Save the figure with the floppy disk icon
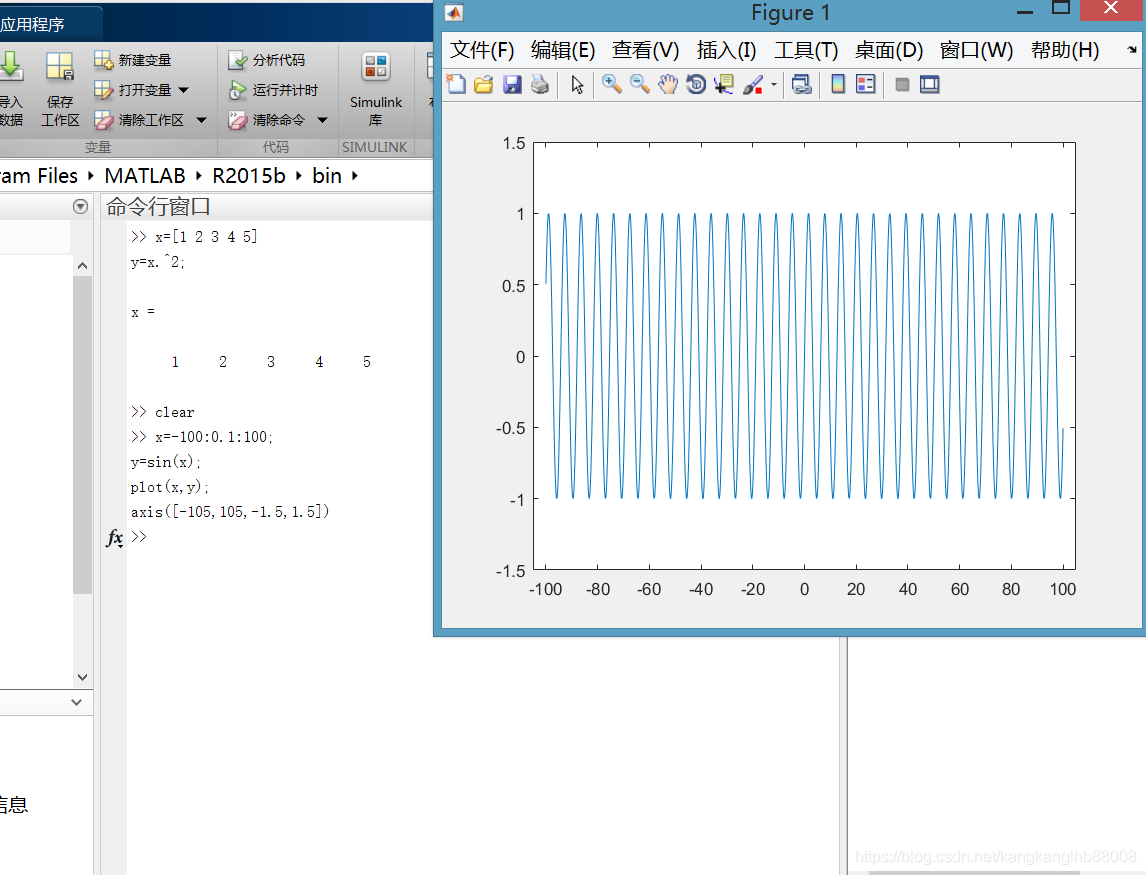The width and height of the screenshot is (1146, 875). (x=512, y=85)
